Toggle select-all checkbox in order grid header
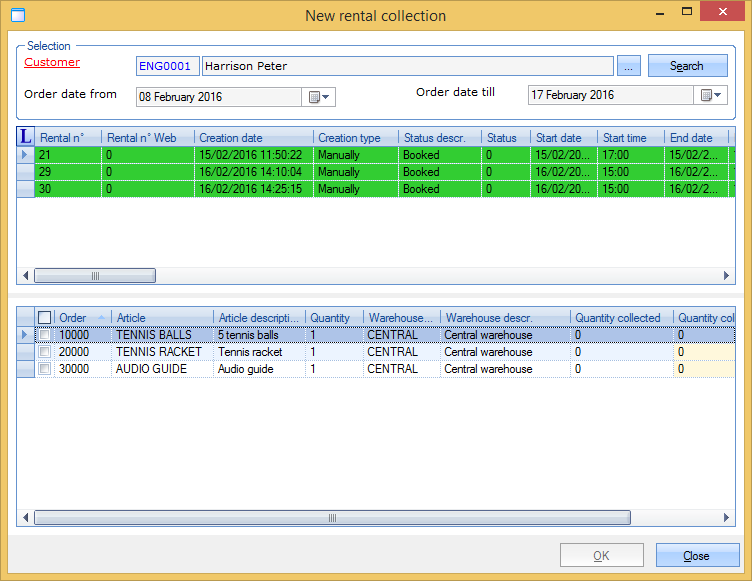The image size is (752, 581). [44, 318]
